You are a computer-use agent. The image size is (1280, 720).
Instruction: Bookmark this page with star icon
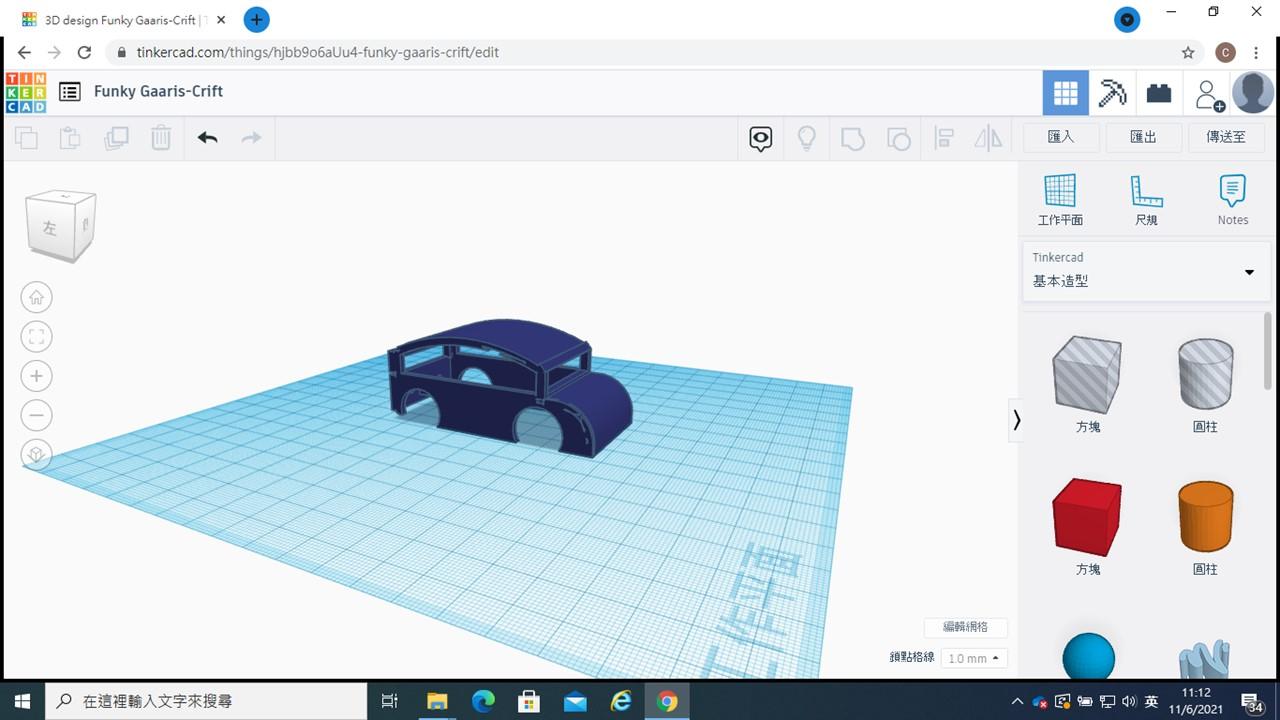[x=1188, y=52]
